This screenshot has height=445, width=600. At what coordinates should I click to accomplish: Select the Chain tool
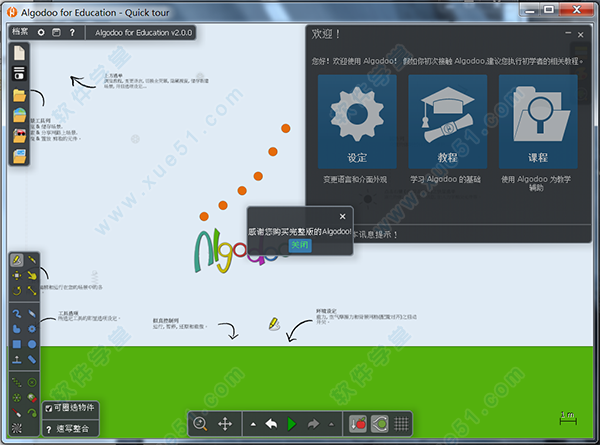32,360
